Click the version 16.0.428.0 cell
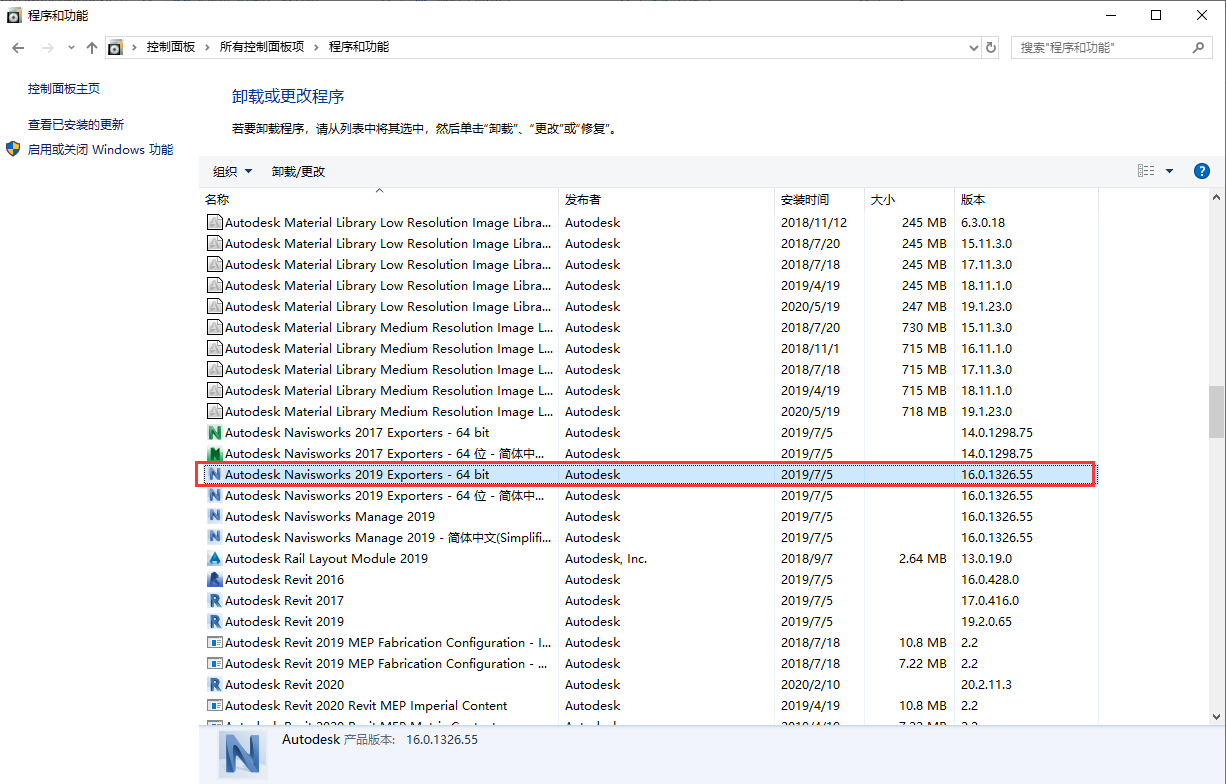1226x784 pixels. pos(990,580)
